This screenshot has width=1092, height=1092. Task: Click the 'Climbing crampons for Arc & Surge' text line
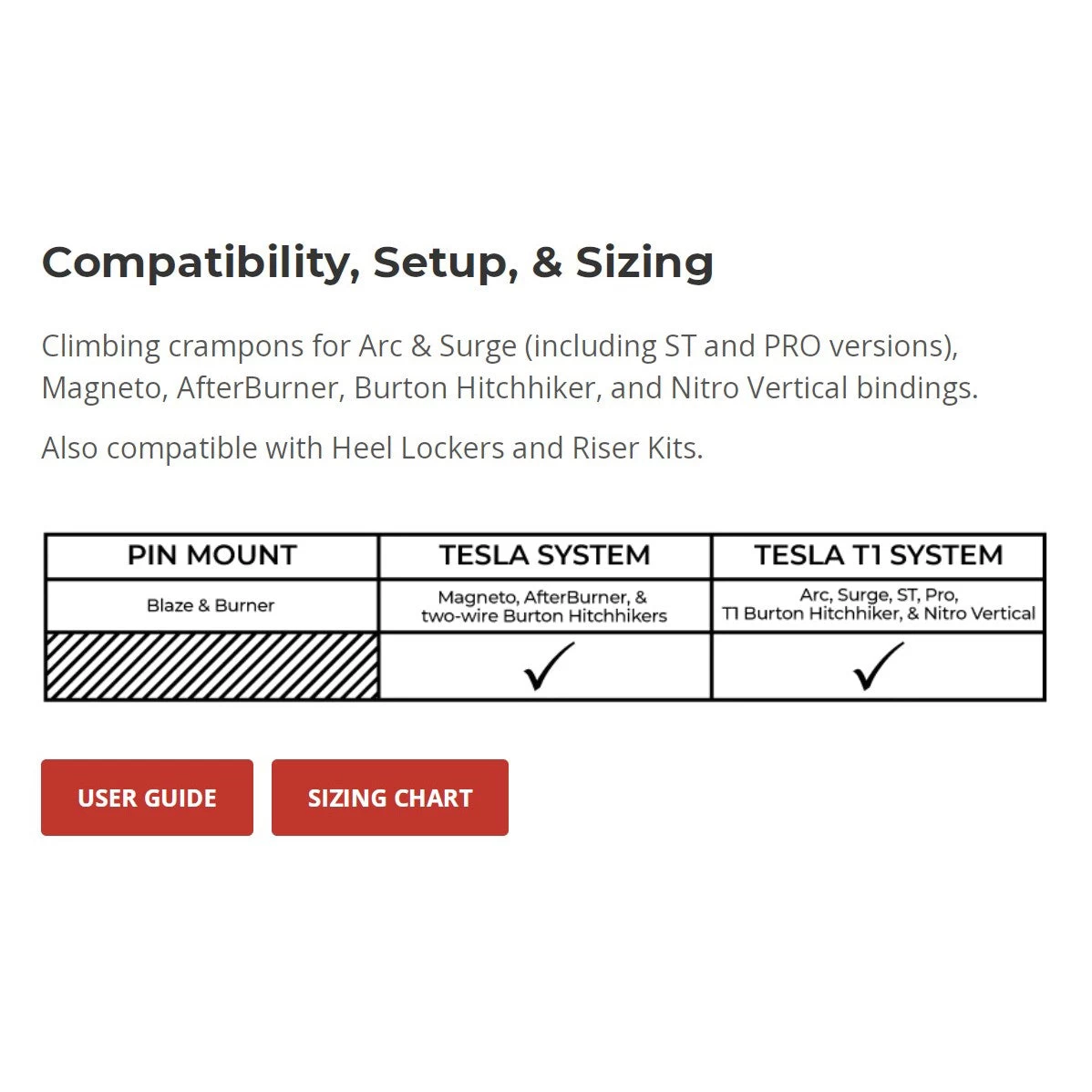(500, 346)
